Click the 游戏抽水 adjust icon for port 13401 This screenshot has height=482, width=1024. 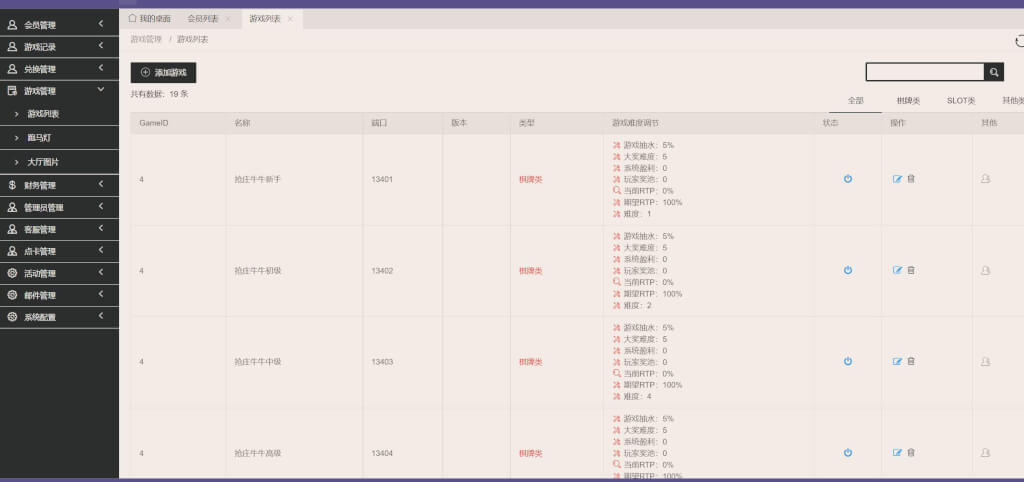click(x=616, y=145)
